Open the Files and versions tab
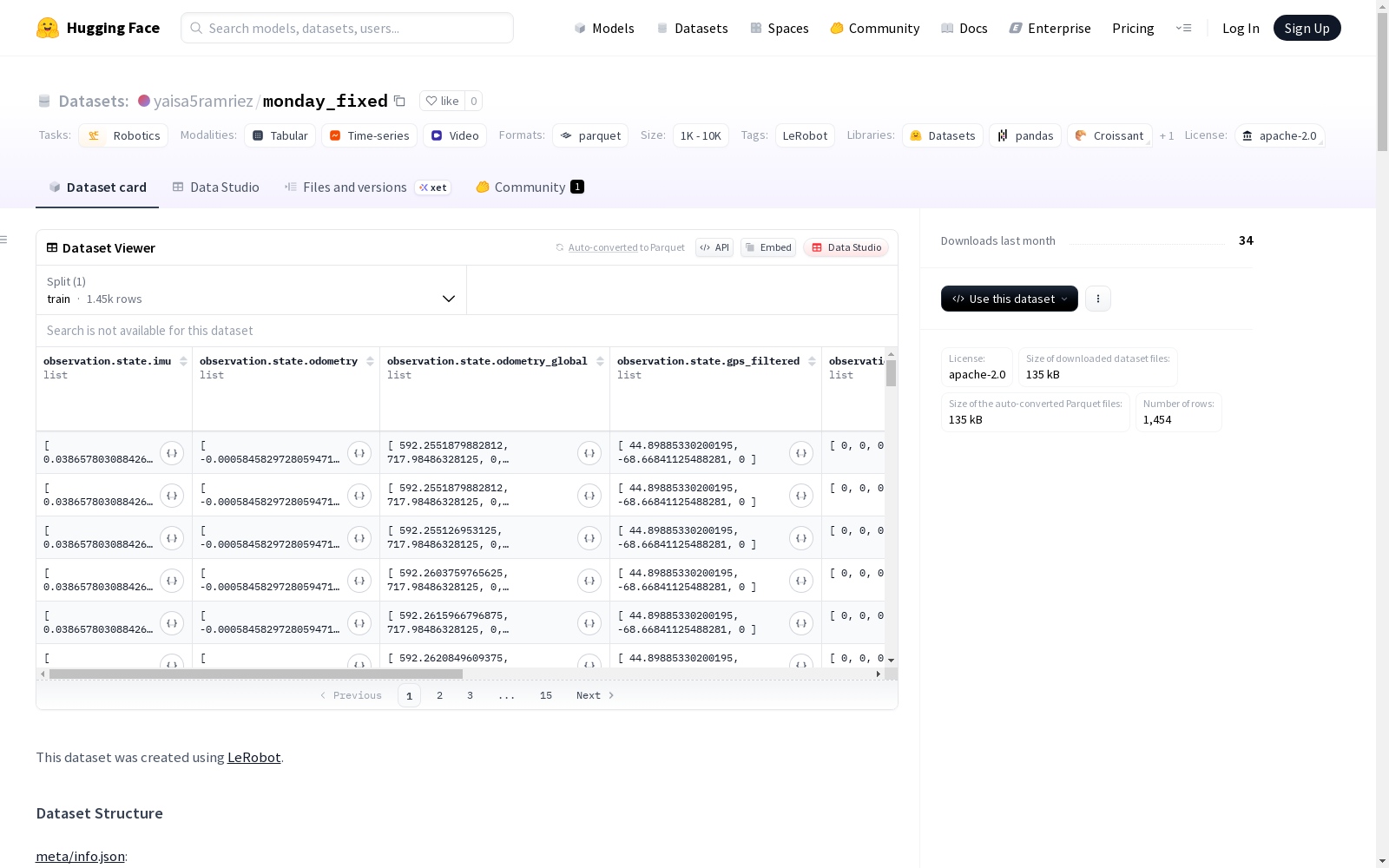Viewport: 1389px width, 868px height. click(367, 187)
